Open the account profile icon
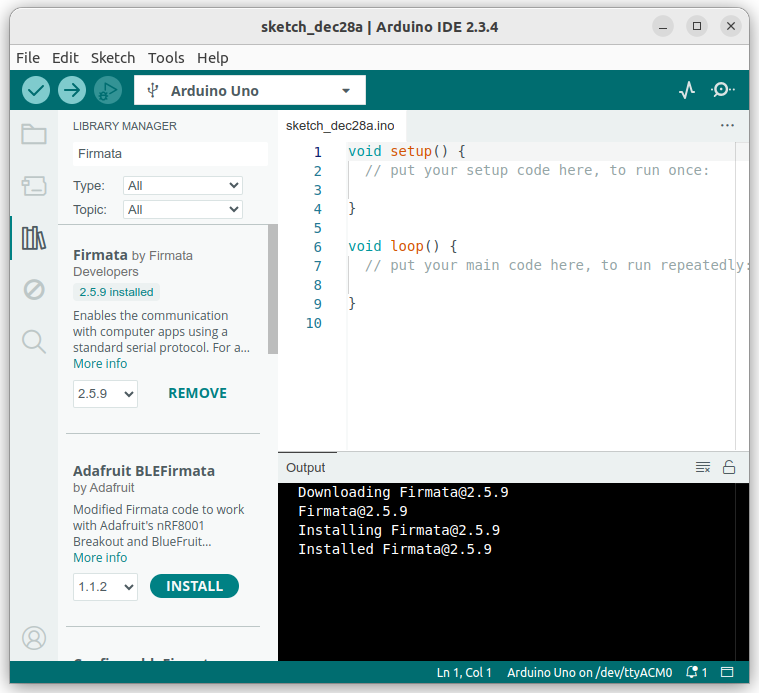Viewport: 759px width, 693px height. (x=34, y=638)
